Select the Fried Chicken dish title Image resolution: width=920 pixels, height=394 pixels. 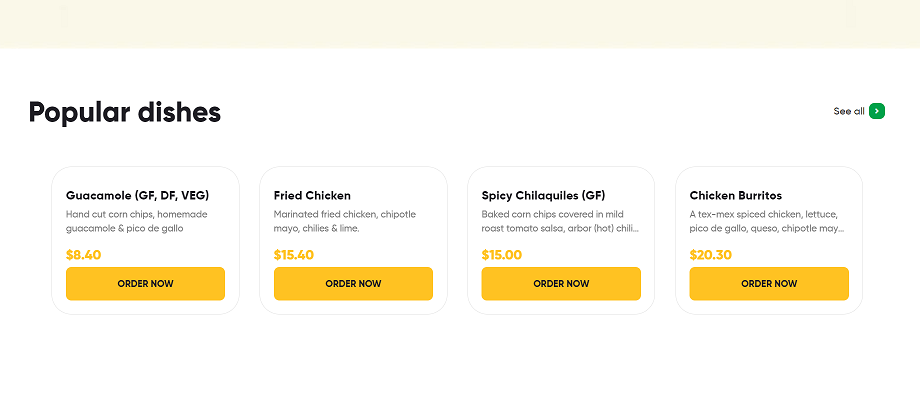point(312,195)
